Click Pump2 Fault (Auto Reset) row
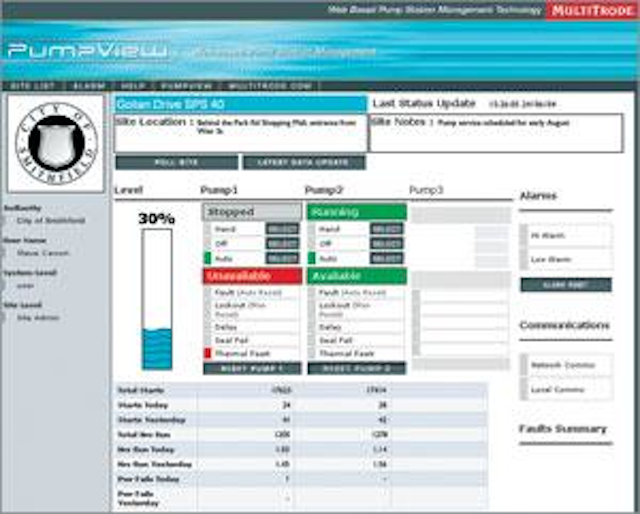Image resolution: width=640 pixels, height=514 pixels. coord(356,292)
